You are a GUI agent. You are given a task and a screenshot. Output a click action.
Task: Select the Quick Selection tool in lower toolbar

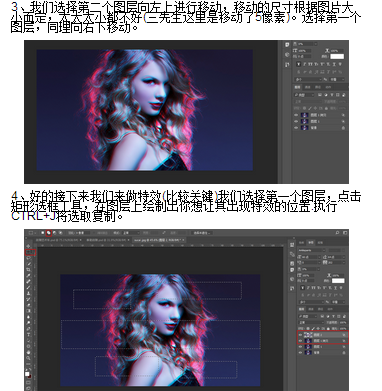29,264
